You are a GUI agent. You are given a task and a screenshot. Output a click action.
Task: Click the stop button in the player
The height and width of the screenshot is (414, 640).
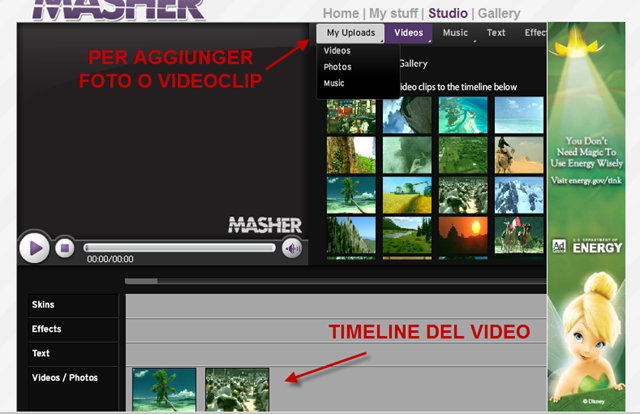[x=64, y=248]
